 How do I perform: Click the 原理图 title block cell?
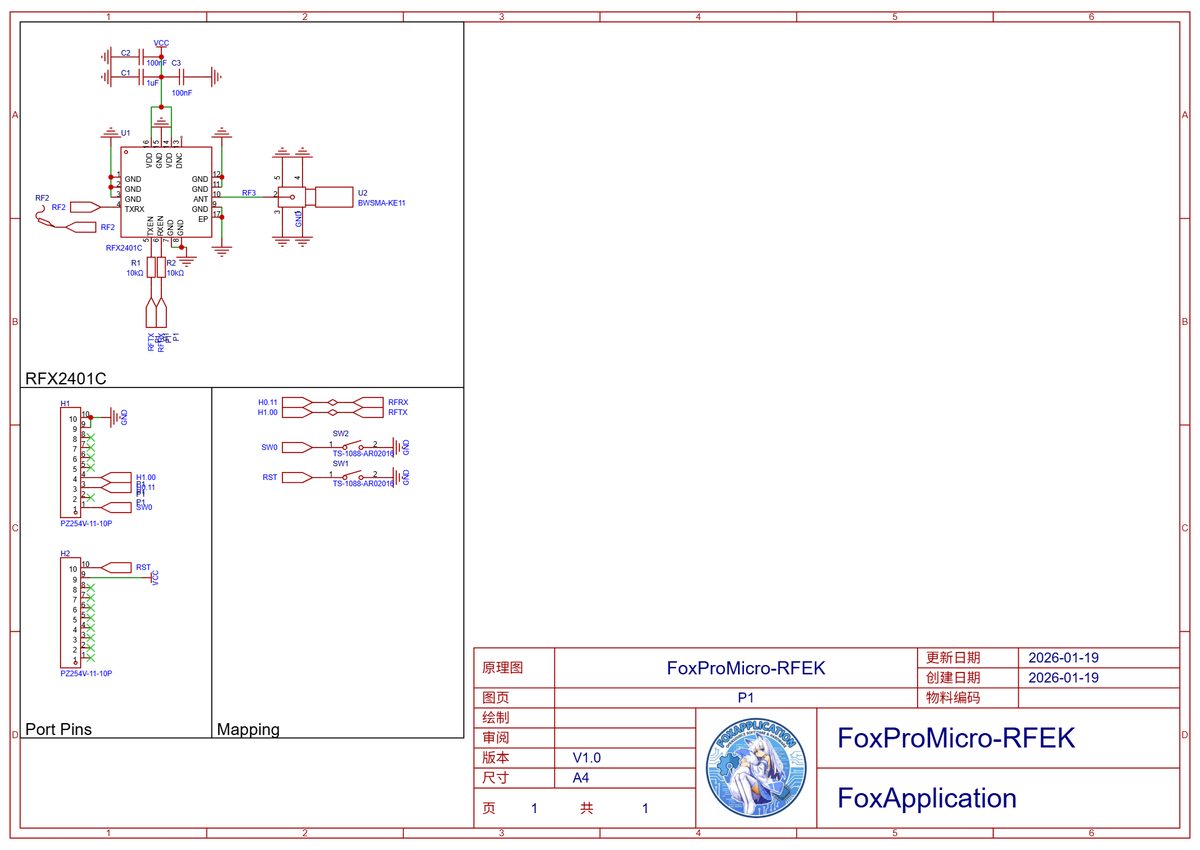(x=513, y=667)
